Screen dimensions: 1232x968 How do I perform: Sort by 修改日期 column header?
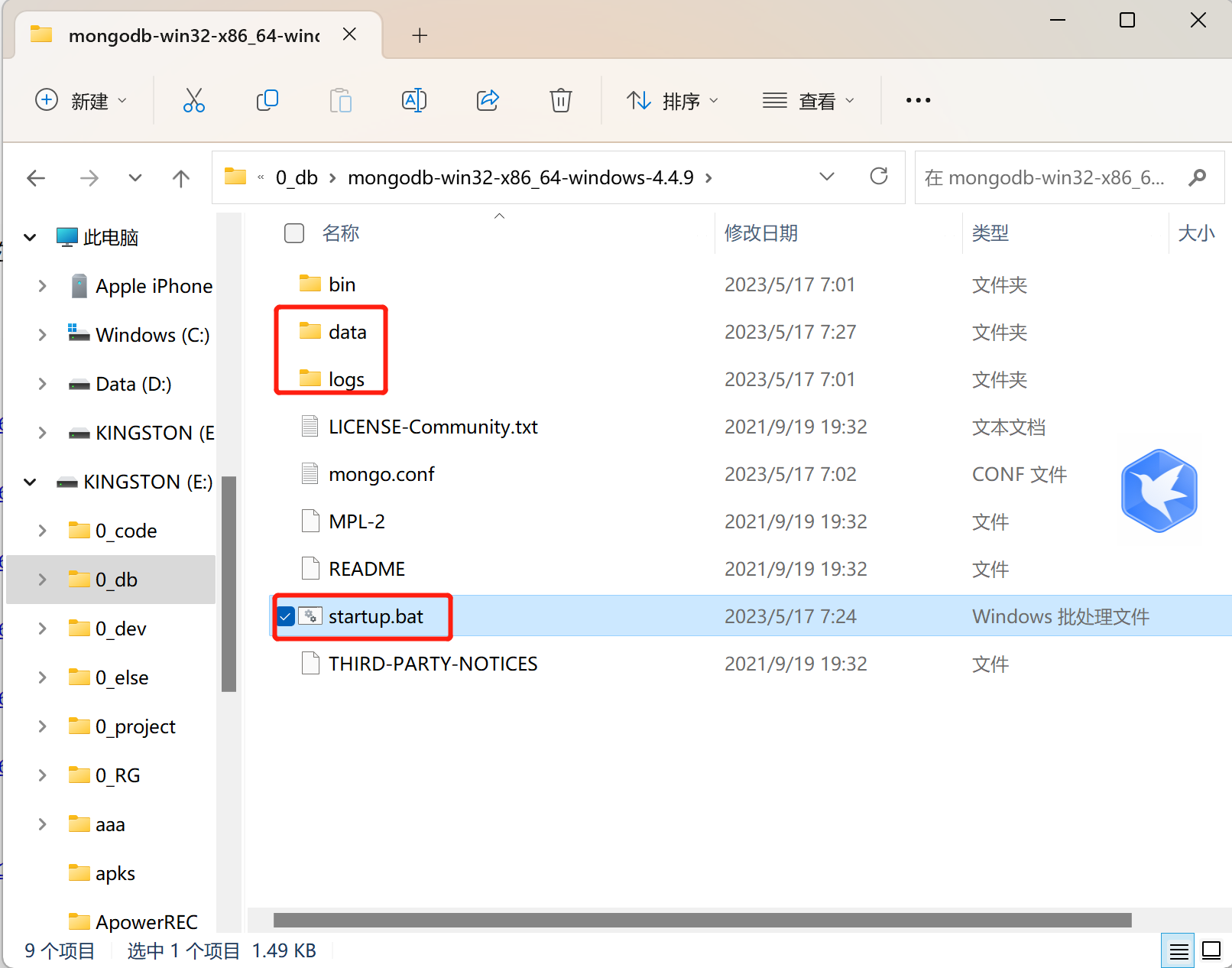[761, 233]
